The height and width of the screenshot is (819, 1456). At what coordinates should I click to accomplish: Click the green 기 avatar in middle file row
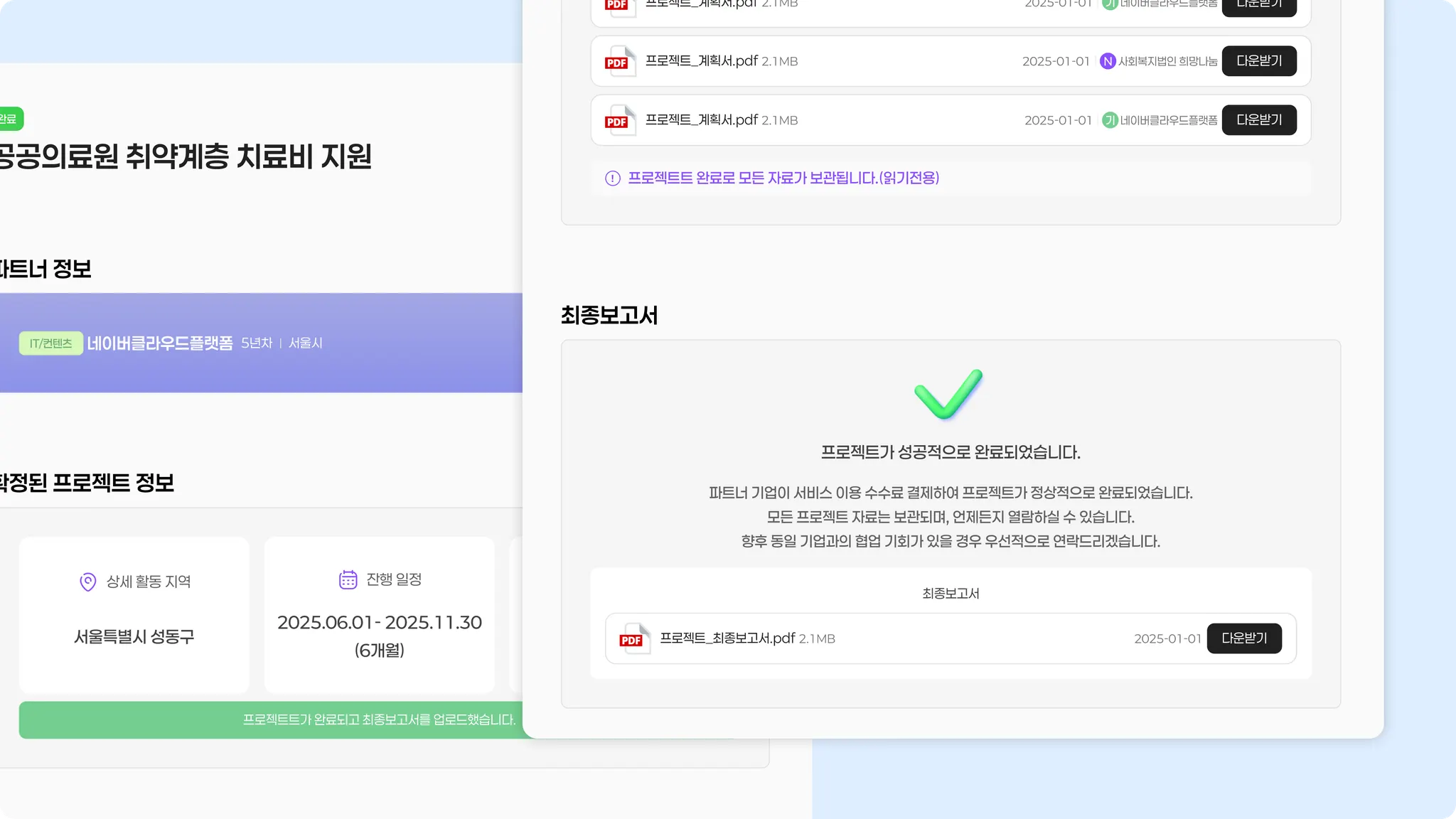pyautogui.click(x=1110, y=120)
